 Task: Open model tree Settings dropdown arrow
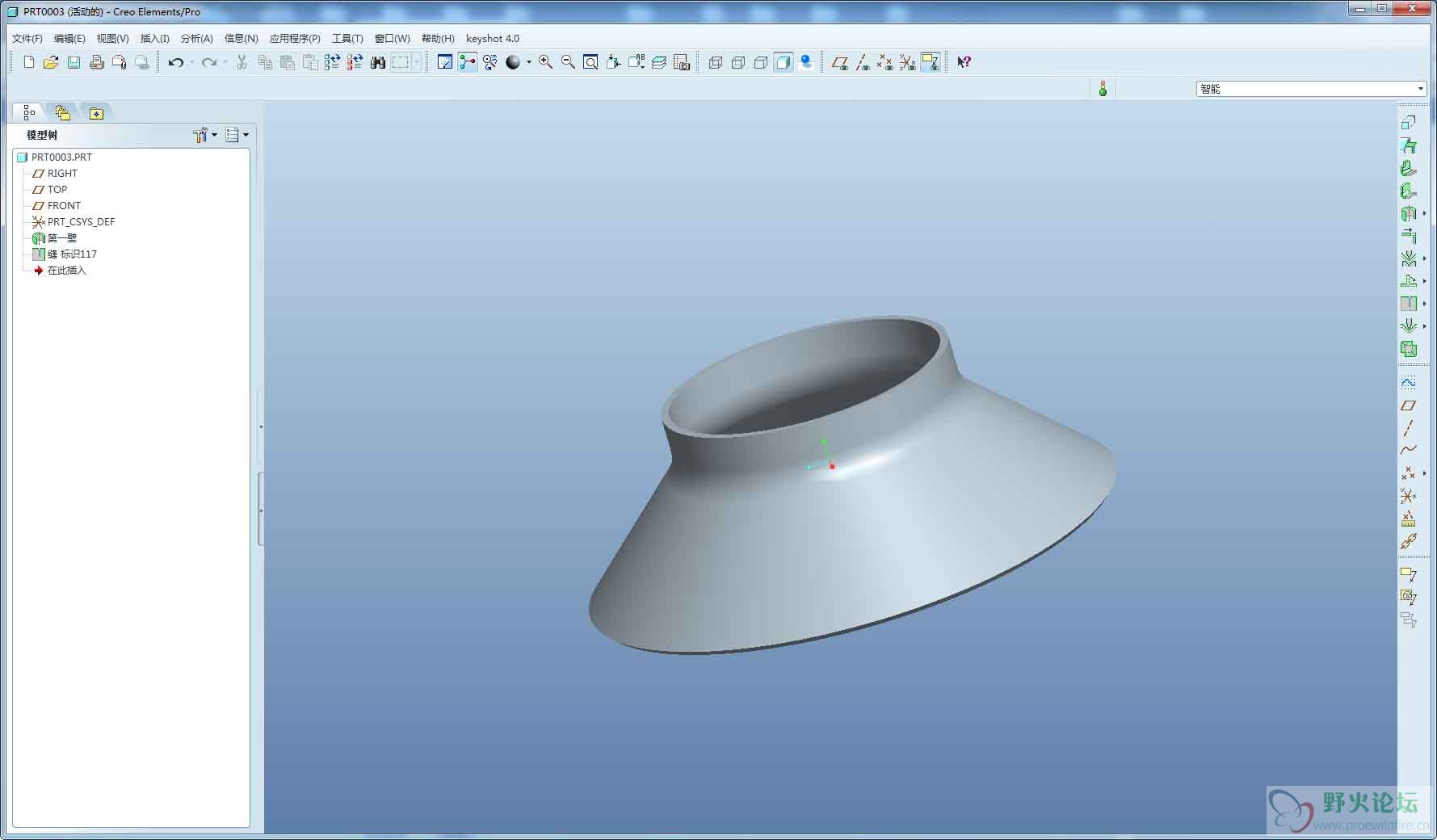coord(214,135)
